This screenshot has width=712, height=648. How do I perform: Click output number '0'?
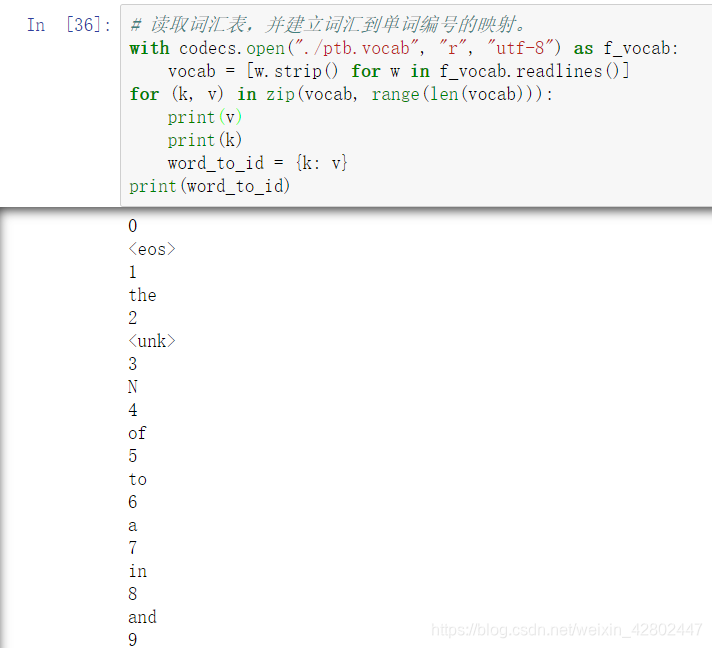tap(133, 226)
